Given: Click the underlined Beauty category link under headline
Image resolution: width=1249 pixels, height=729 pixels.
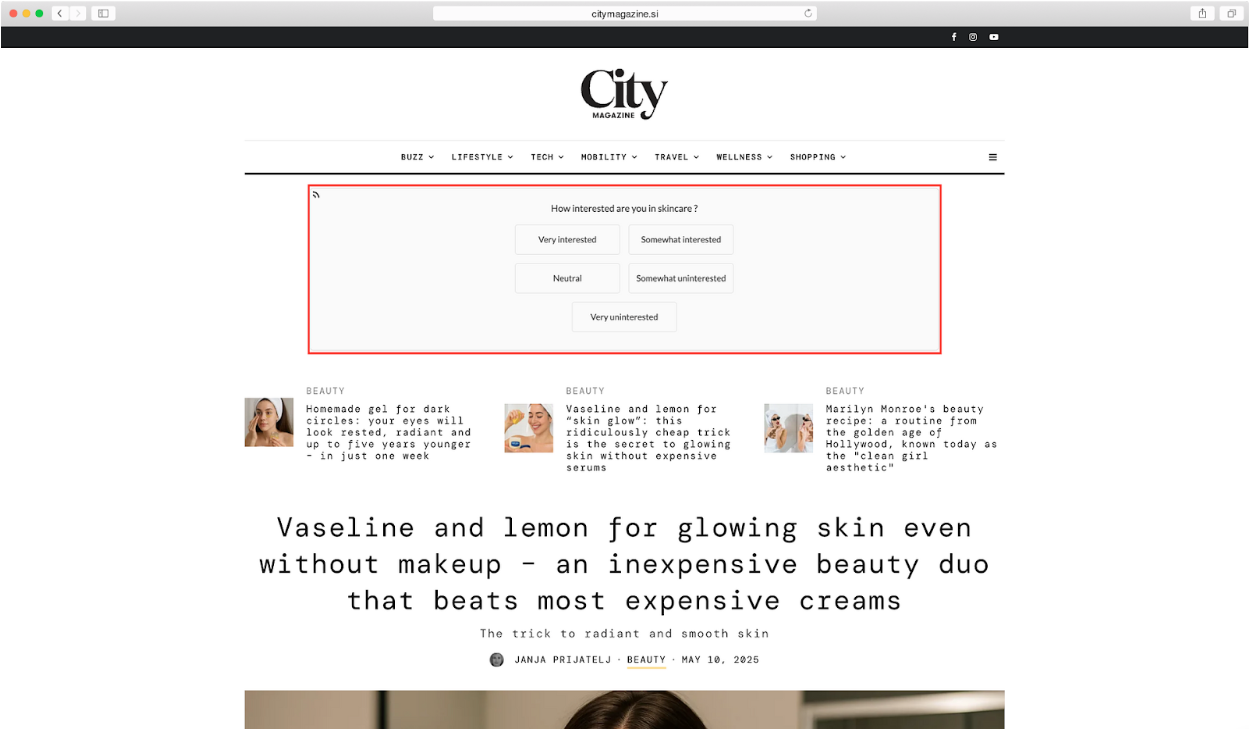Looking at the screenshot, I should 646,660.
